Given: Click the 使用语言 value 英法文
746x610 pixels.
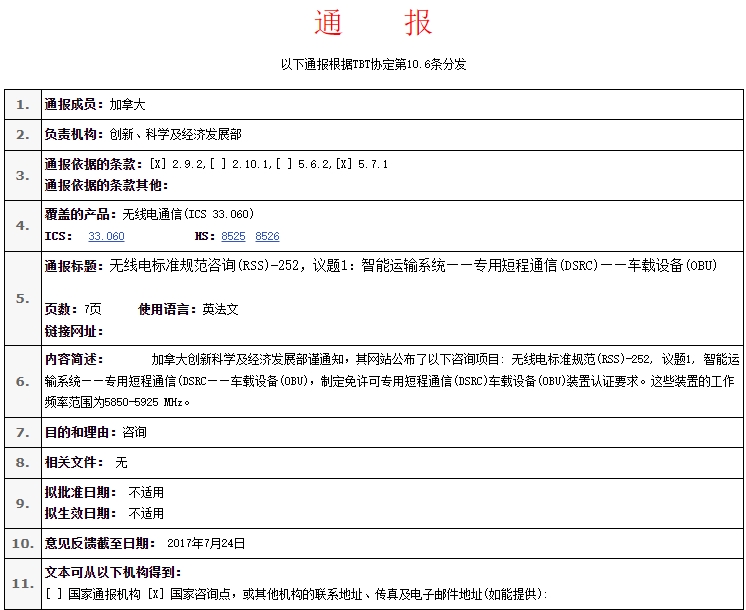Looking at the screenshot, I should coord(220,309).
